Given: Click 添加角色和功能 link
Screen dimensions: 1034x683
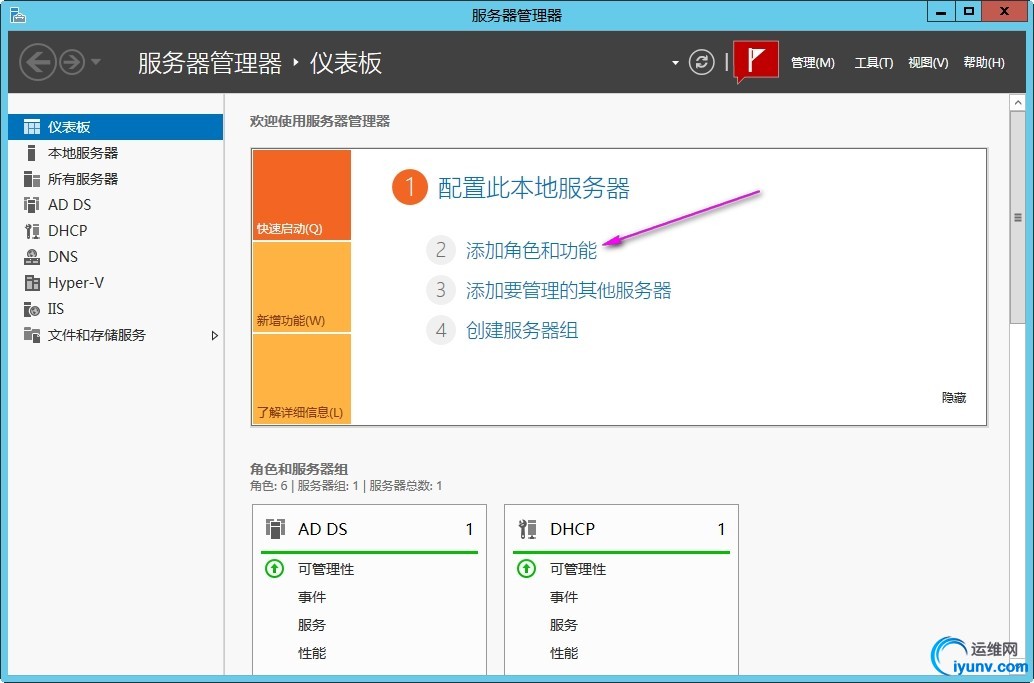Looking at the screenshot, I should click(x=532, y=251).
